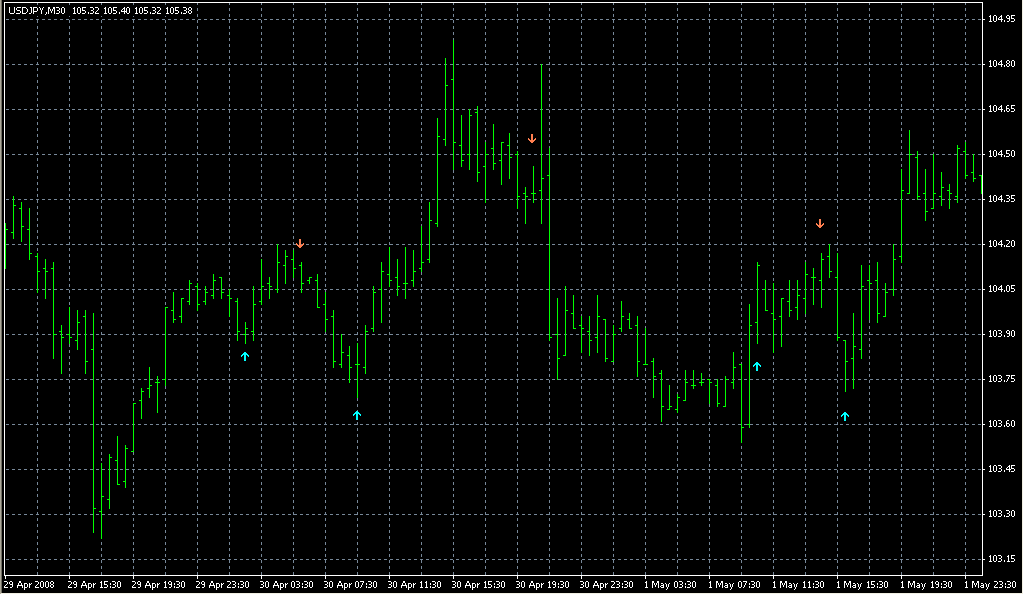
Task: Click the orange down arrow above the 30 Apr 19:30 bars
Action: (532, 138)
